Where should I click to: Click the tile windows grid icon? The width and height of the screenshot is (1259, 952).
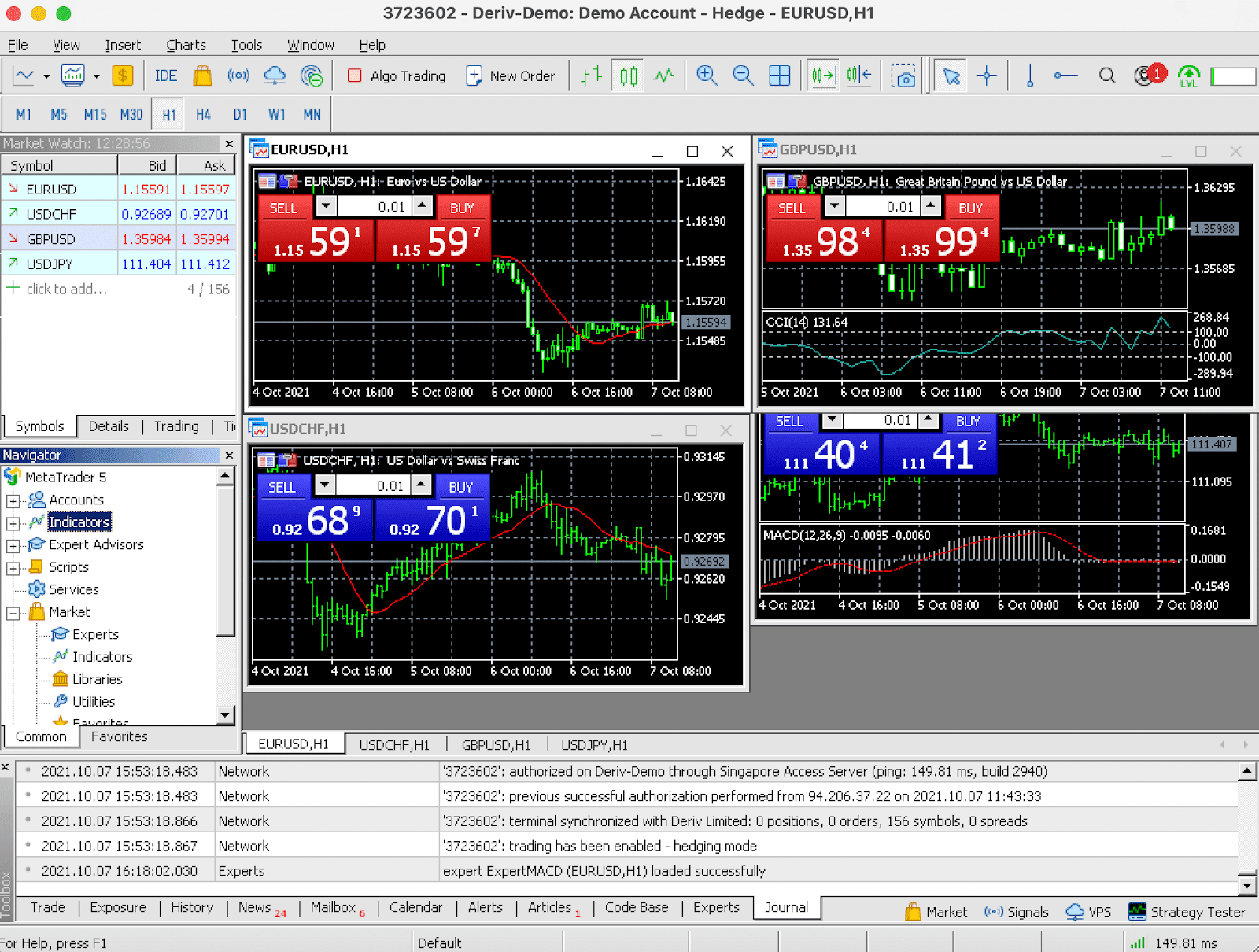[x=779, y=76]
